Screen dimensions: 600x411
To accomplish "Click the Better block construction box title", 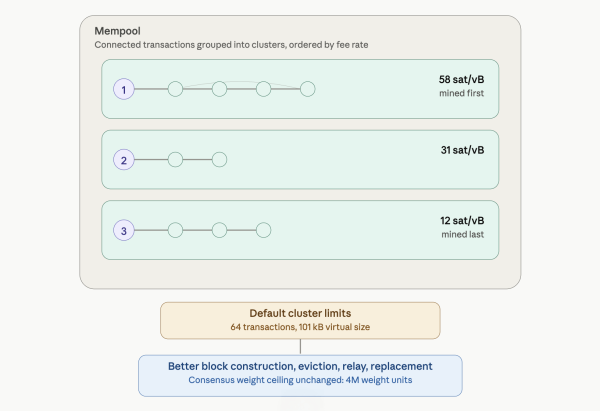I will coord(300,367).
